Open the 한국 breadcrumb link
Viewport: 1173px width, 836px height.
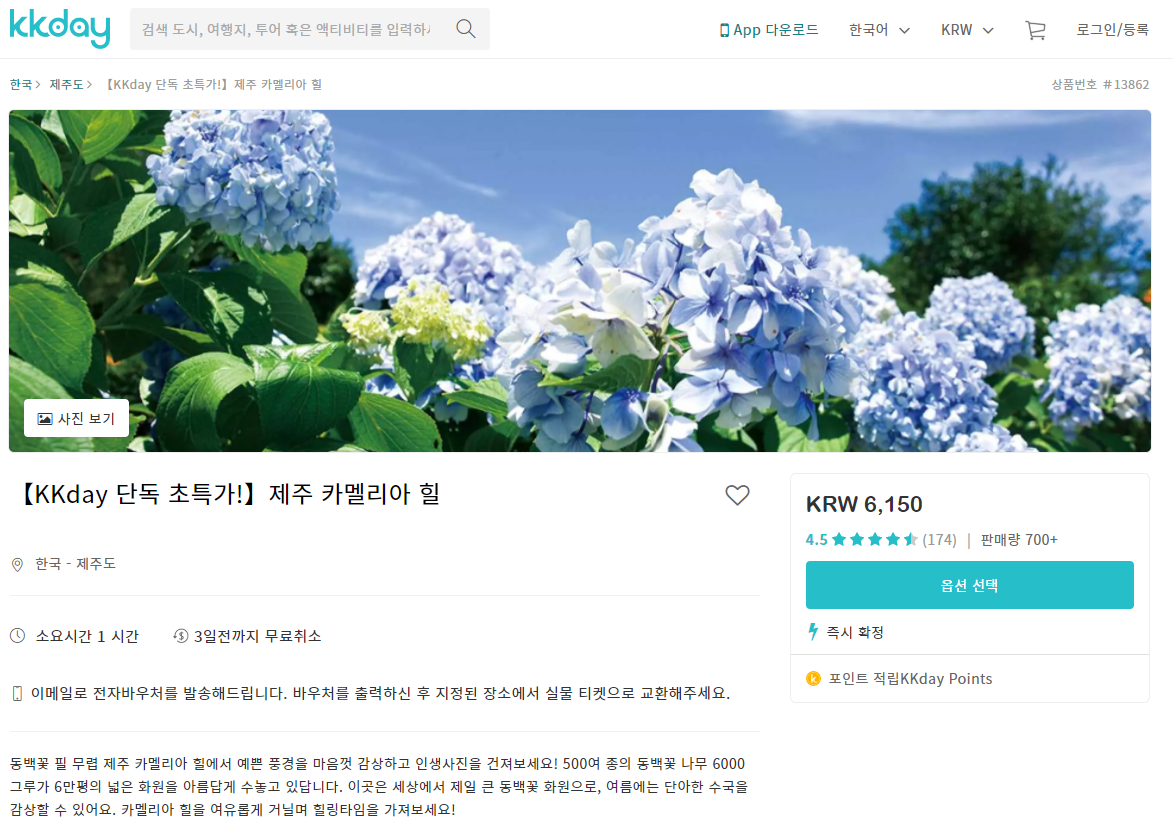[x=21, y=84]
